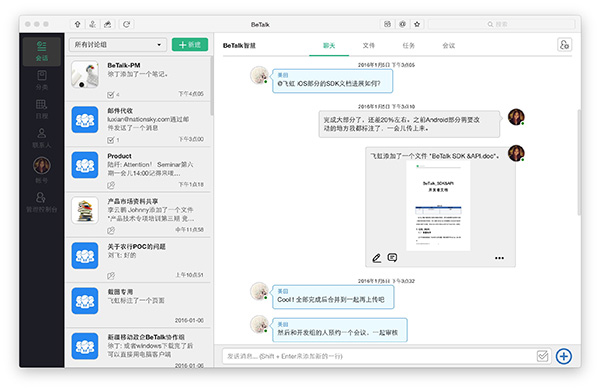The height and width of the screenshot is (390, 600).
Task: Click the sender avatar beside the iOS SDK question
Action: [259, 75]
